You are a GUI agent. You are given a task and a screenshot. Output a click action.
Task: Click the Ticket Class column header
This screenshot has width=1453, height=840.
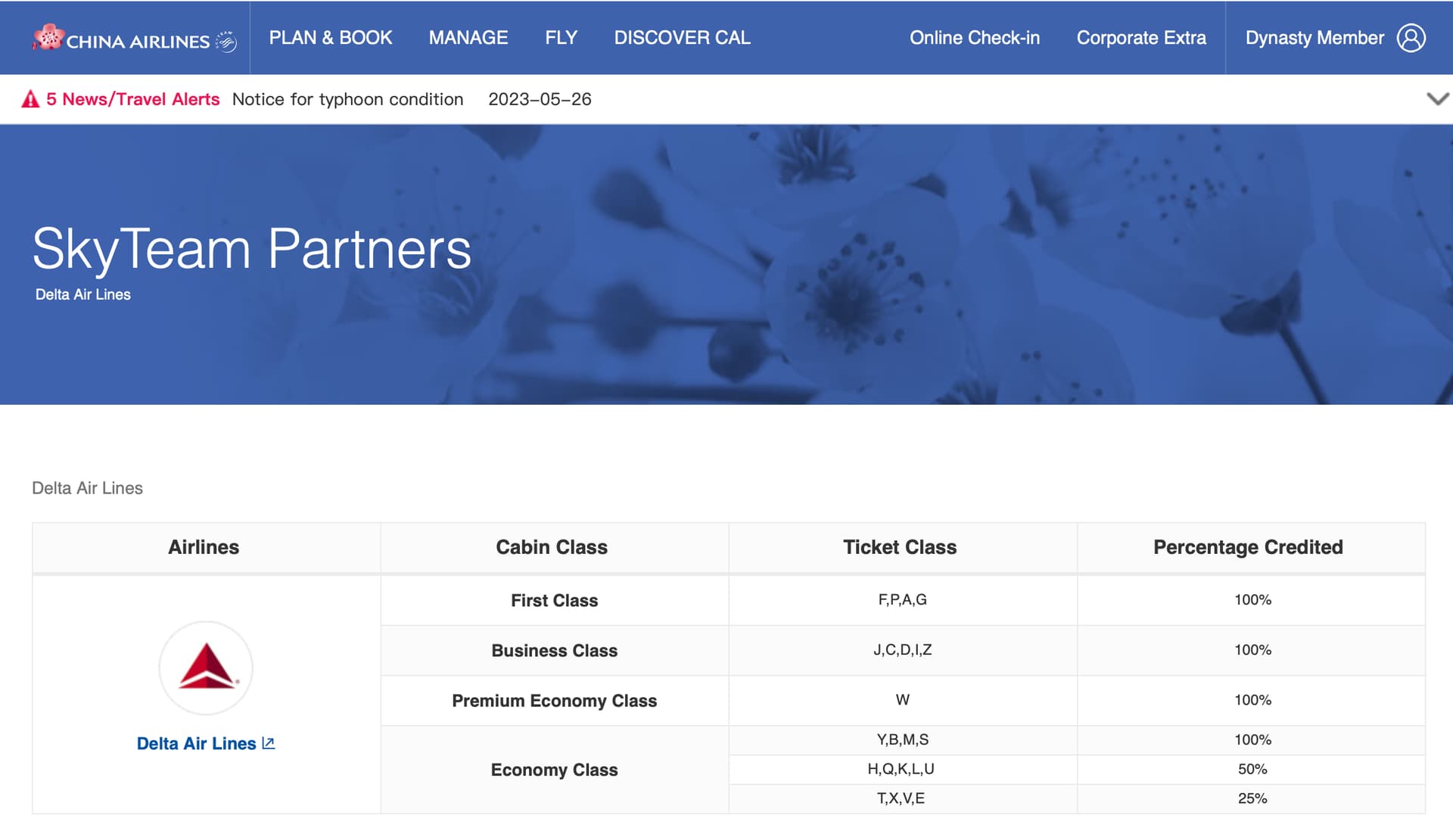click(x=899, y=547)
